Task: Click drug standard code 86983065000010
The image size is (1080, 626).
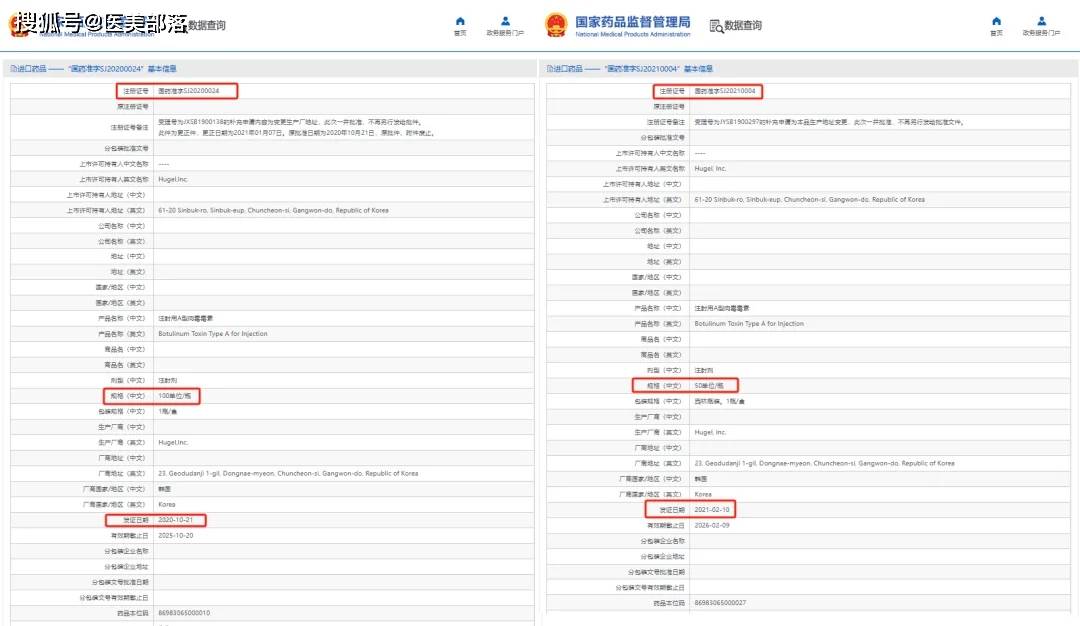Action: (x=184, y=612)
